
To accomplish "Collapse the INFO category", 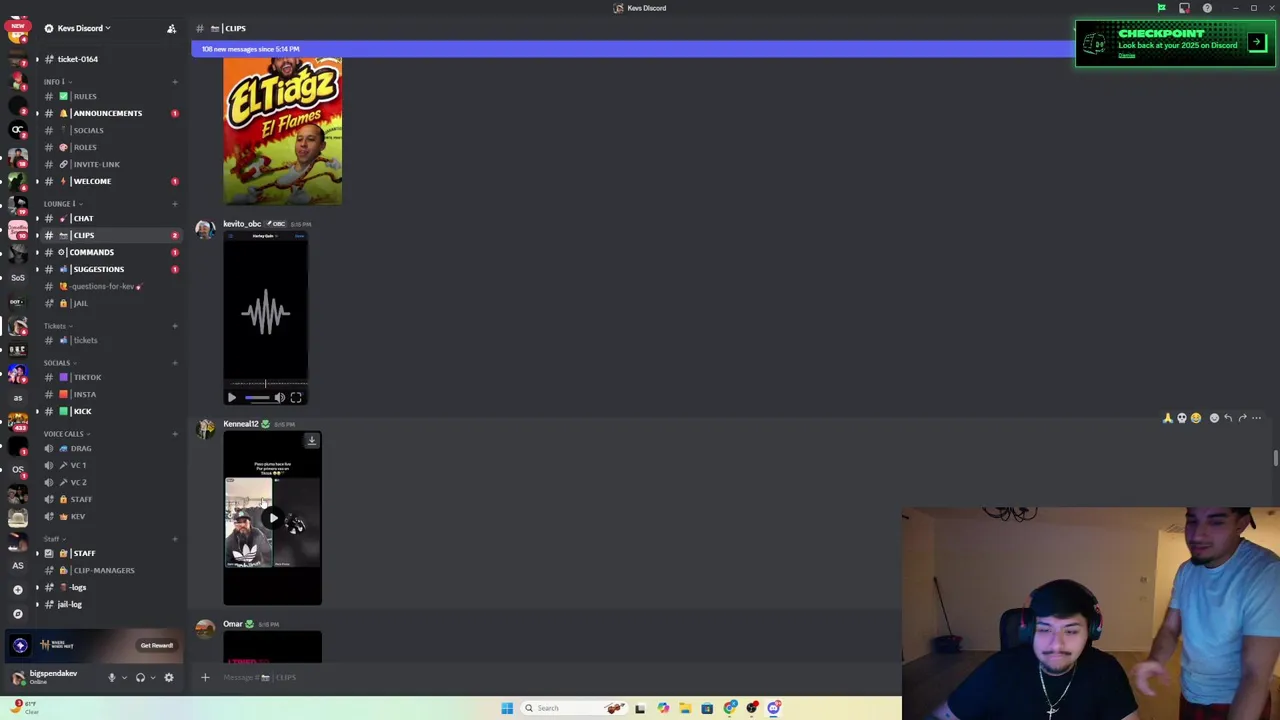I will click(x=56, y=81).
